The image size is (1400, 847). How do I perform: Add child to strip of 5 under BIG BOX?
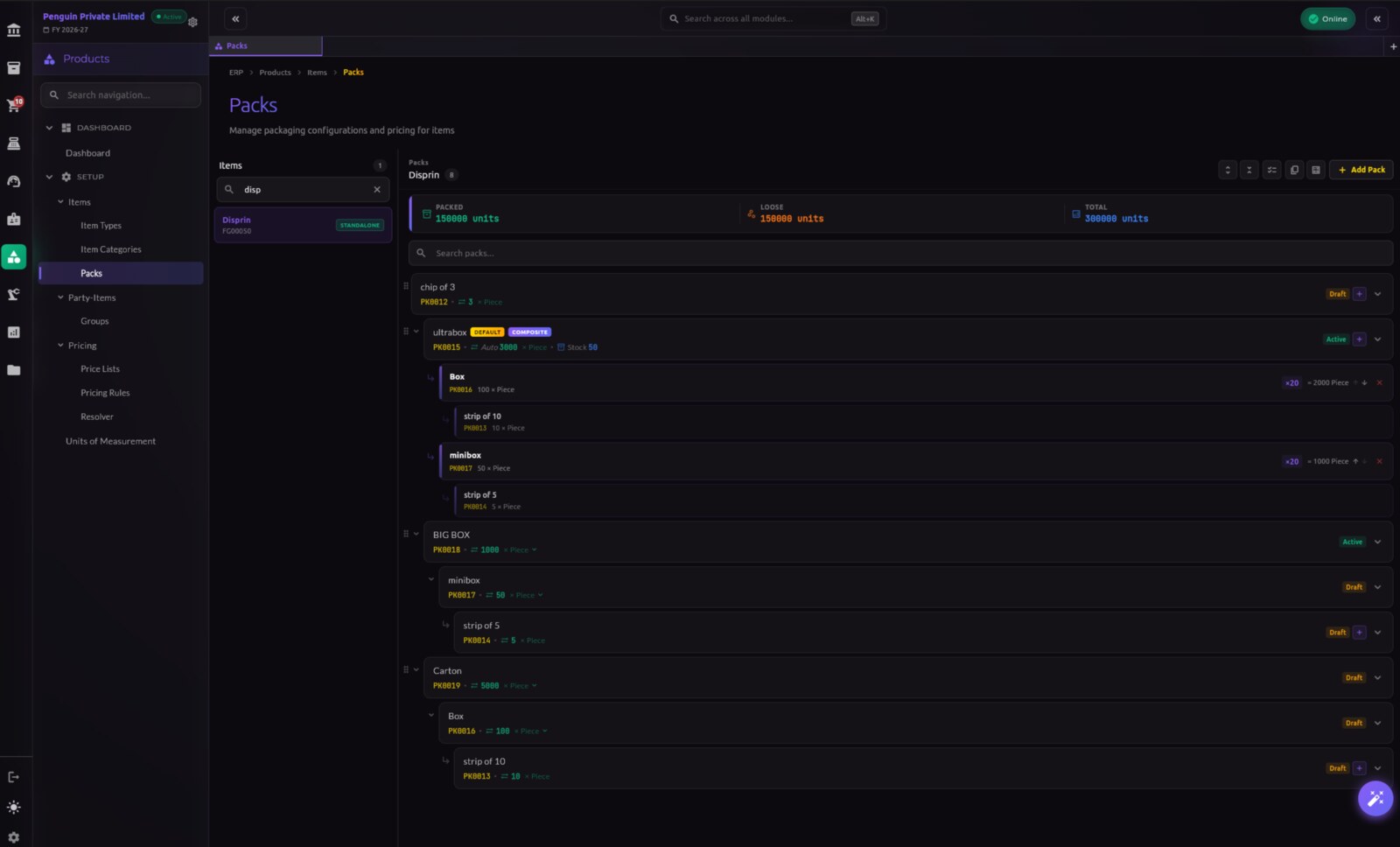[x=1360, y=633]
